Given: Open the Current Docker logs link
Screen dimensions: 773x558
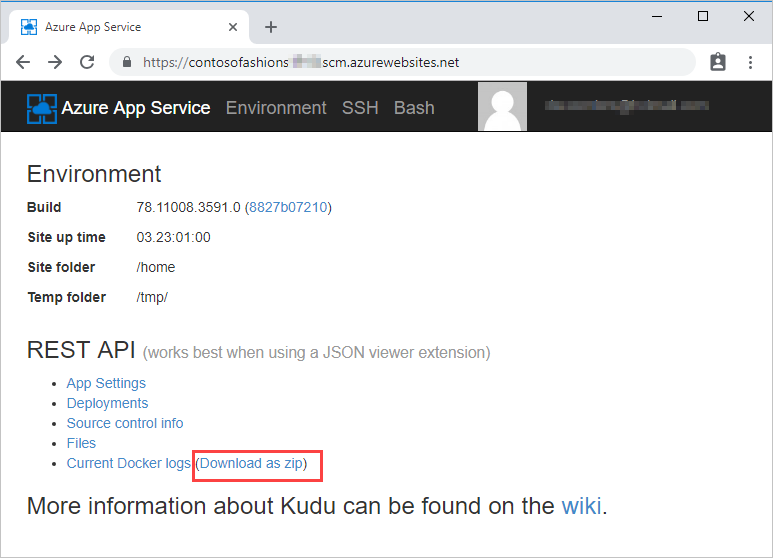Looking at the screenshot, I should (129, 463).
